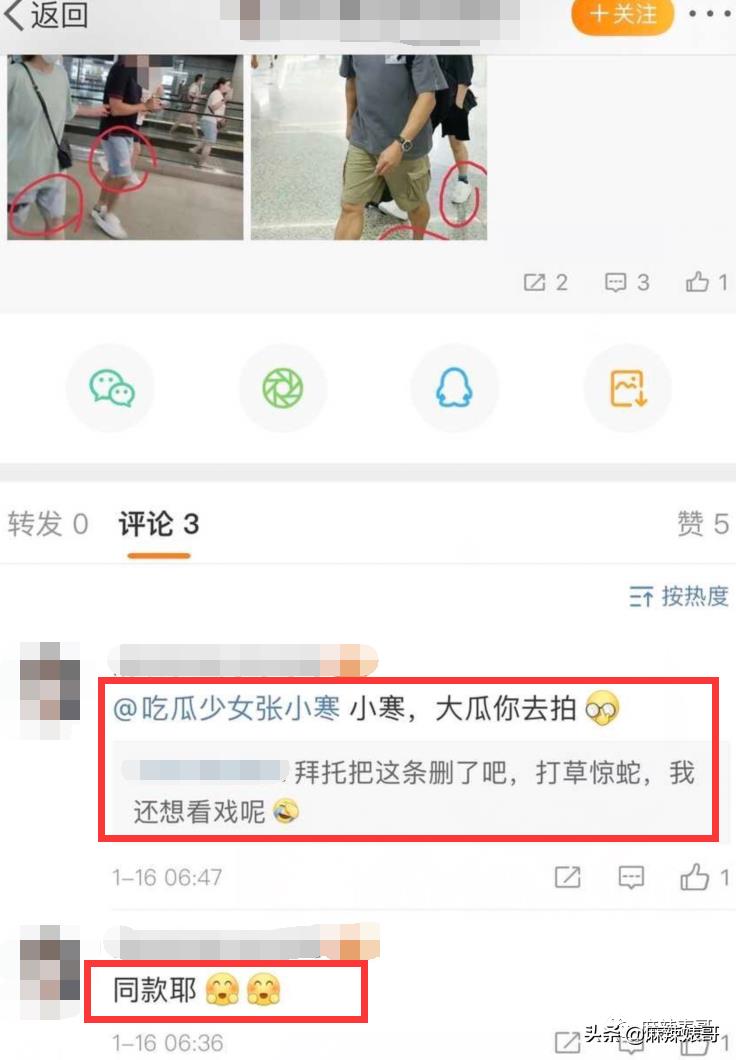Reply to the 06:47 comment icon
Screen dimensions: 736x1060
(x=631, y=877)
